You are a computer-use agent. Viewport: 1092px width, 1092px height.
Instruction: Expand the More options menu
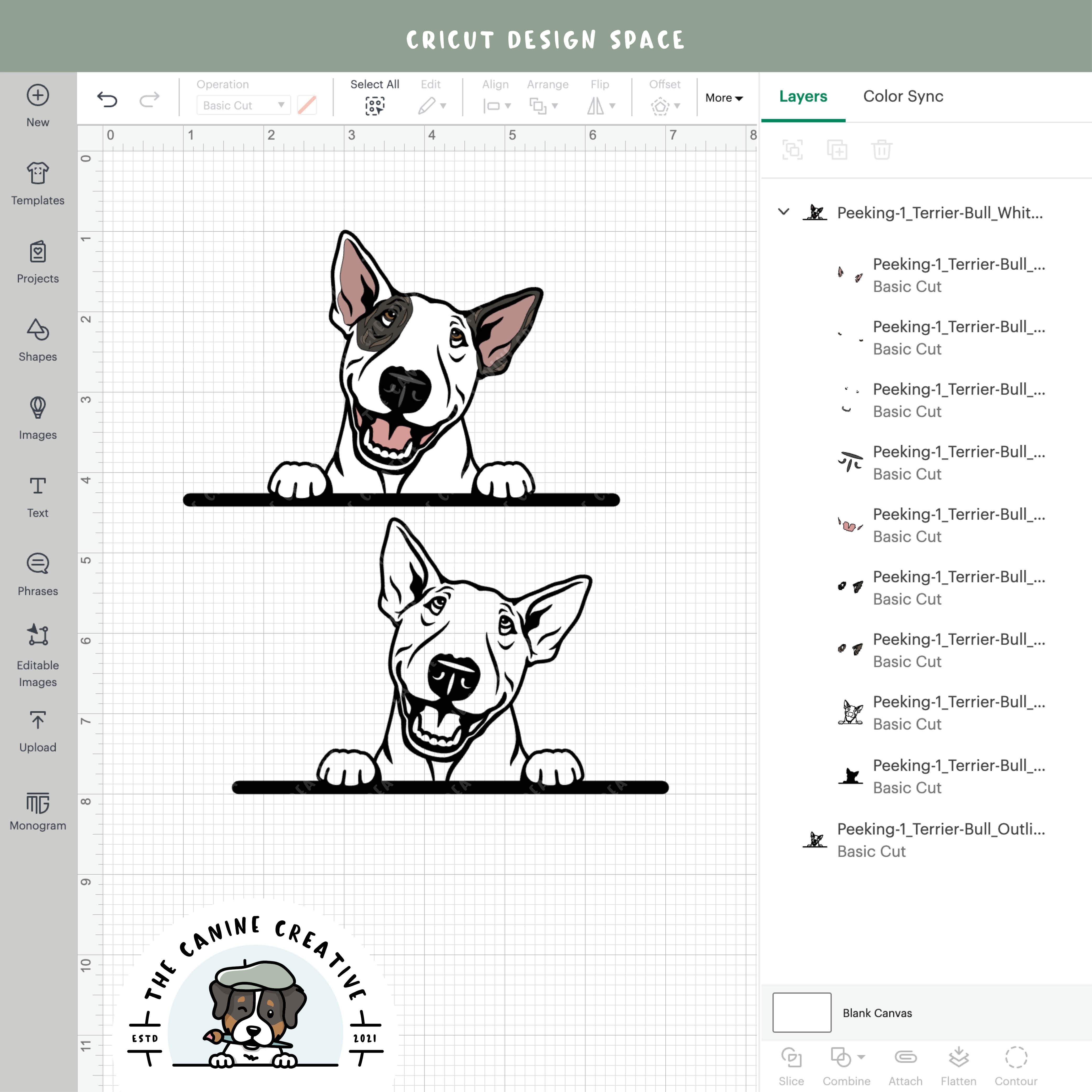coord(724,97)
